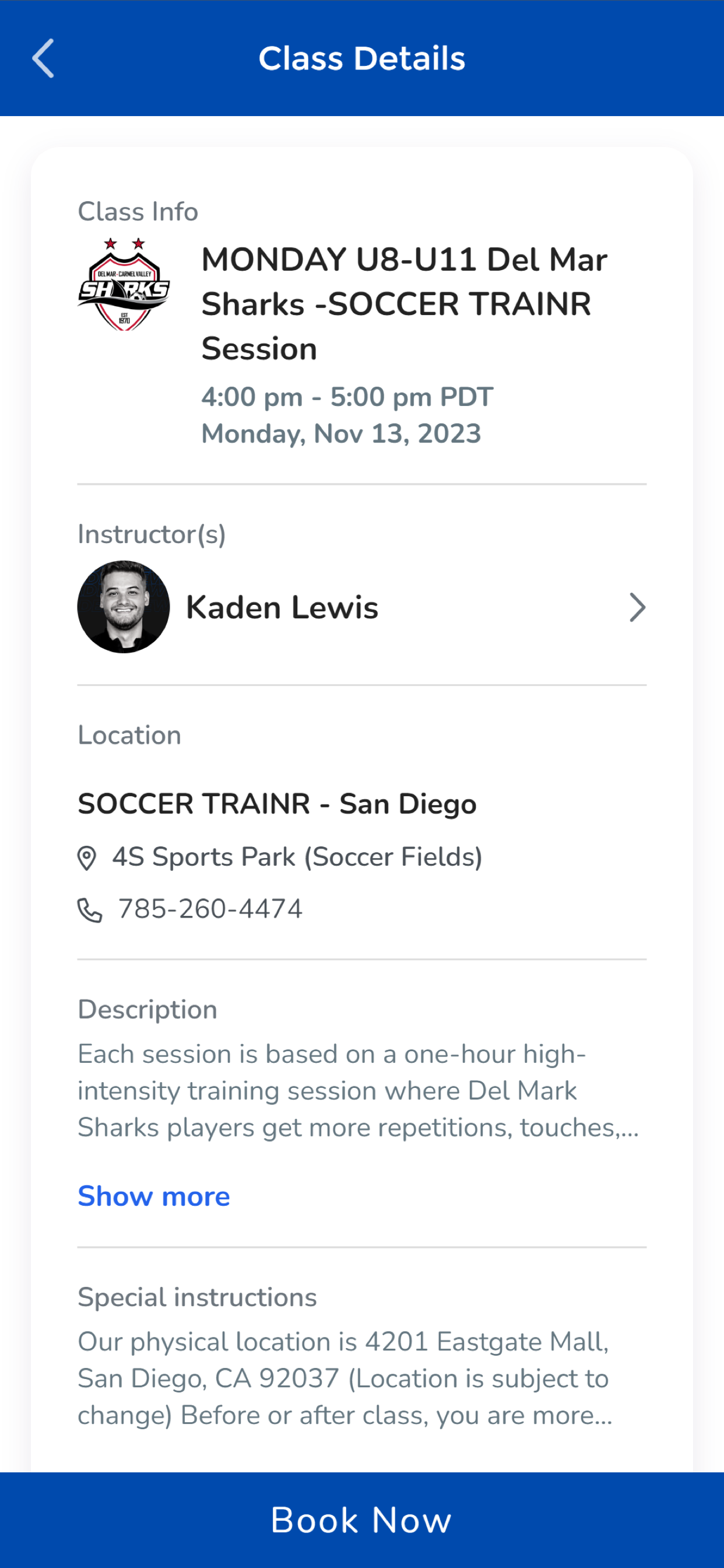This screenshot has height=1568, width=724.
Task: Open 4S Sports Park address
Action: tap(297, 857)
